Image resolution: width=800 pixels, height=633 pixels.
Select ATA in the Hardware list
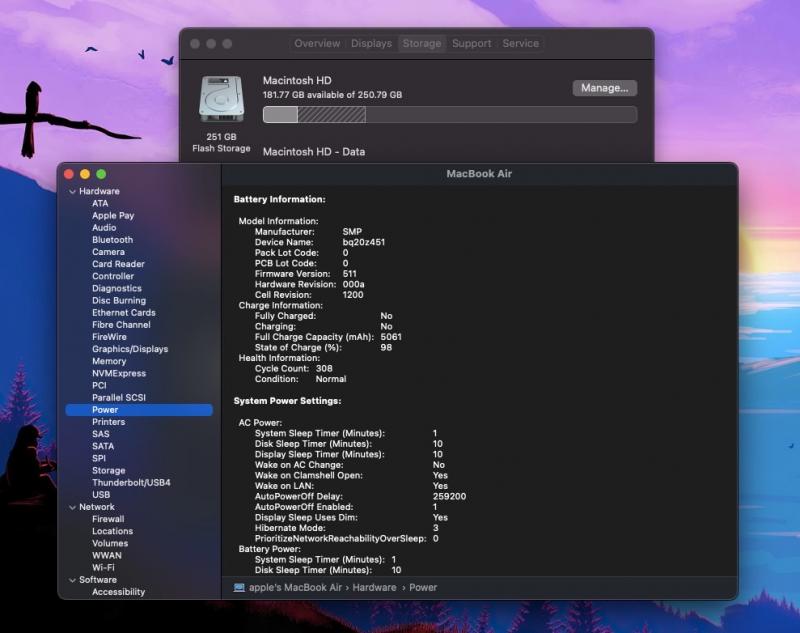(x=100, y=204)
